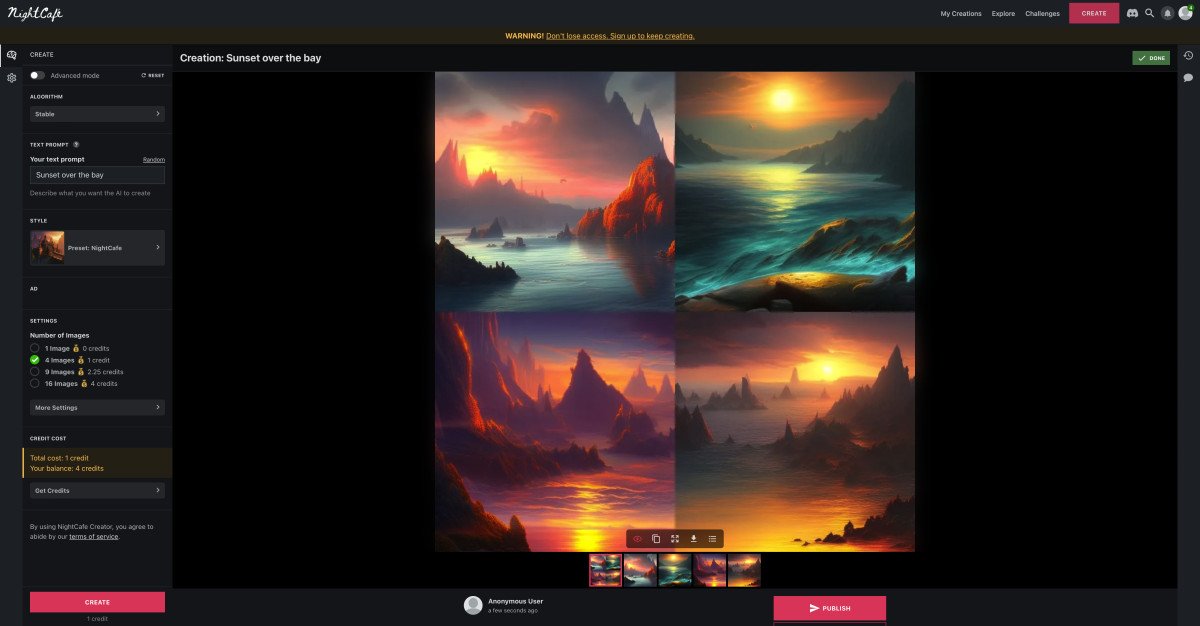Click the text prompt input field

point(97,175)
